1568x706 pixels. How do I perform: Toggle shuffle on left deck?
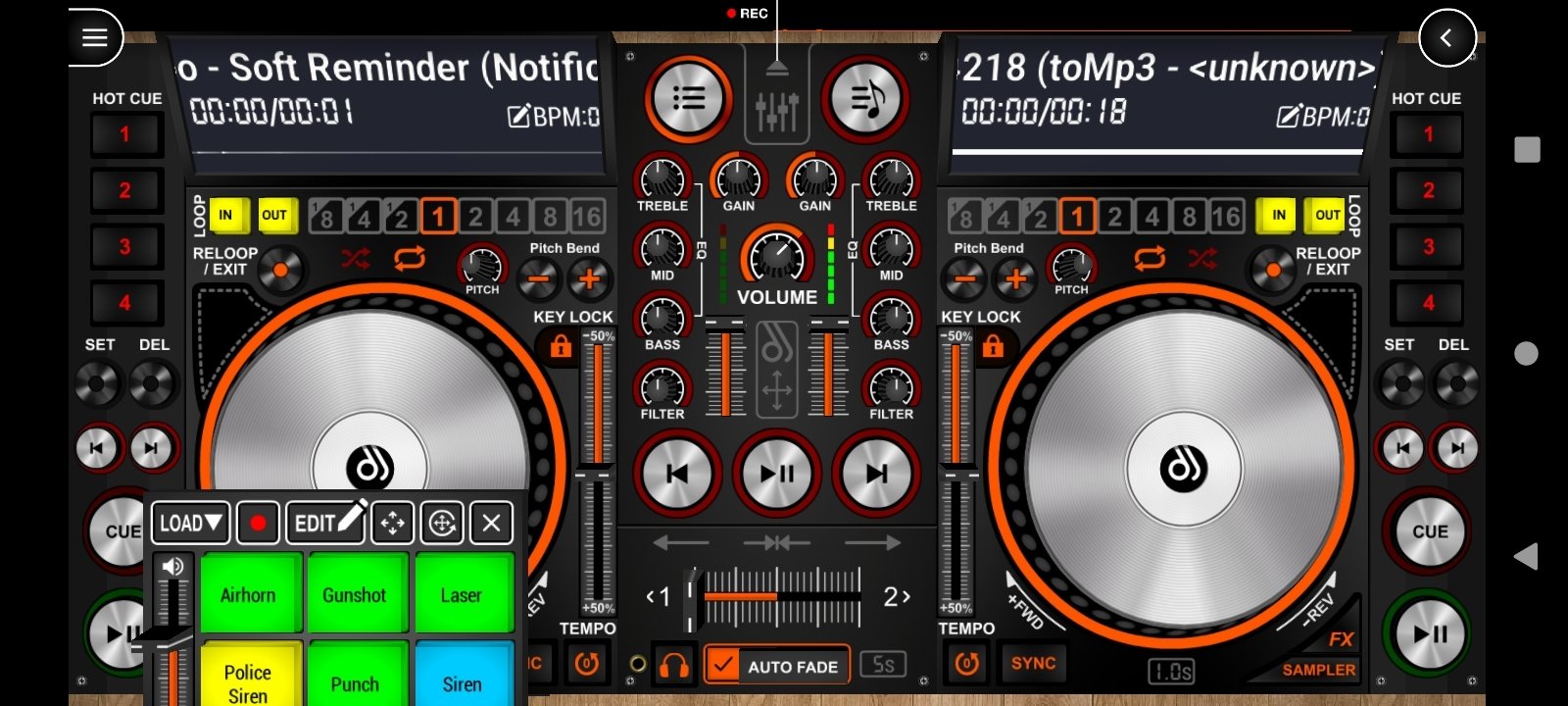click(x=355, y=259)
